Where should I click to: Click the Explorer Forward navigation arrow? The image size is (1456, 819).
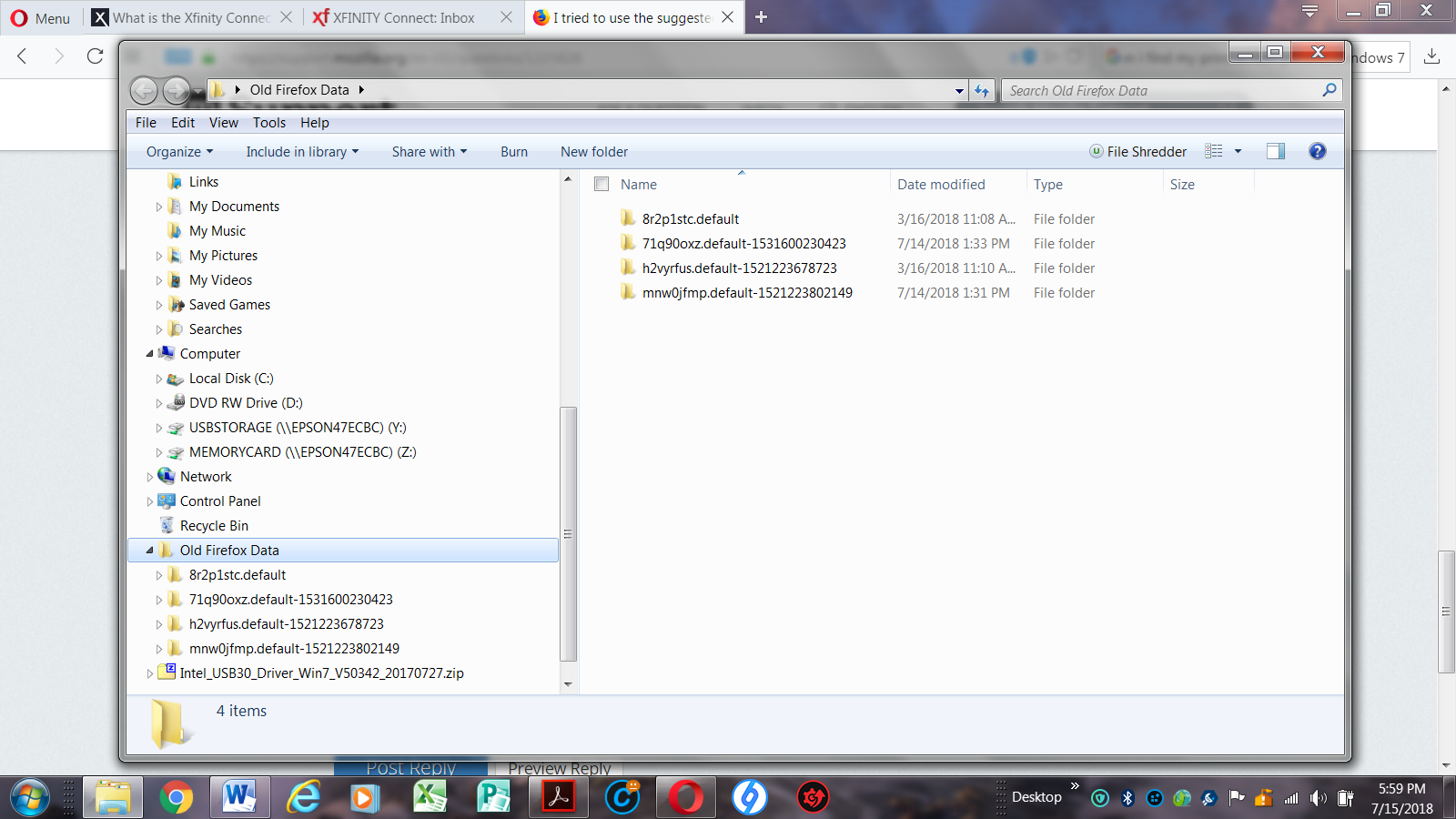(x=176, y=90)
